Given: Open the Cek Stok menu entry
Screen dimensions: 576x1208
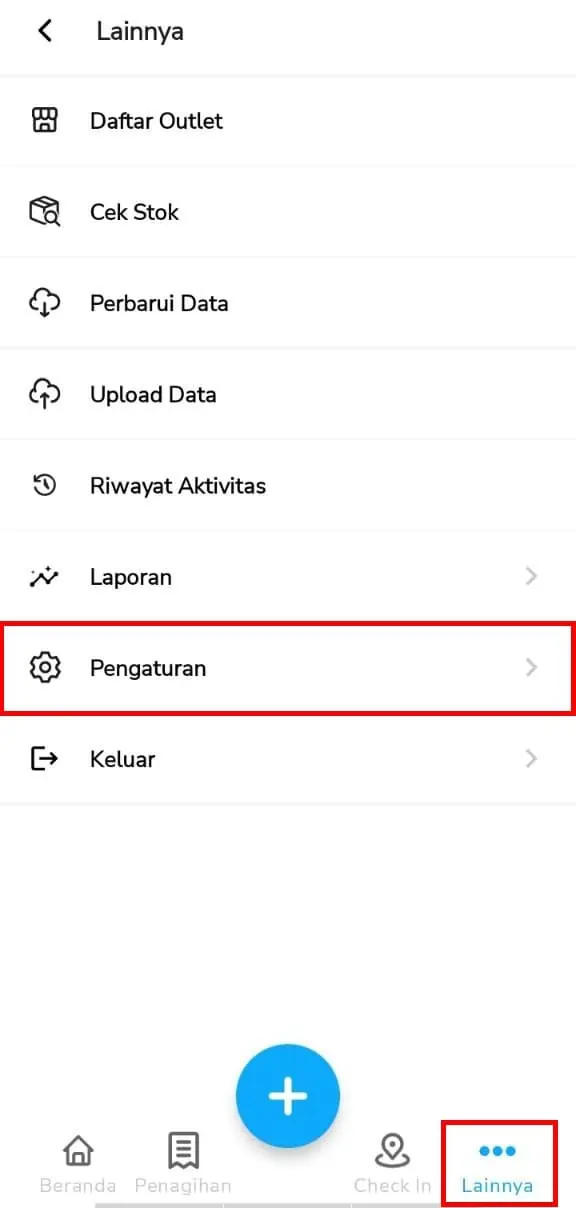Looking at the screenshot, I should 288,212.
